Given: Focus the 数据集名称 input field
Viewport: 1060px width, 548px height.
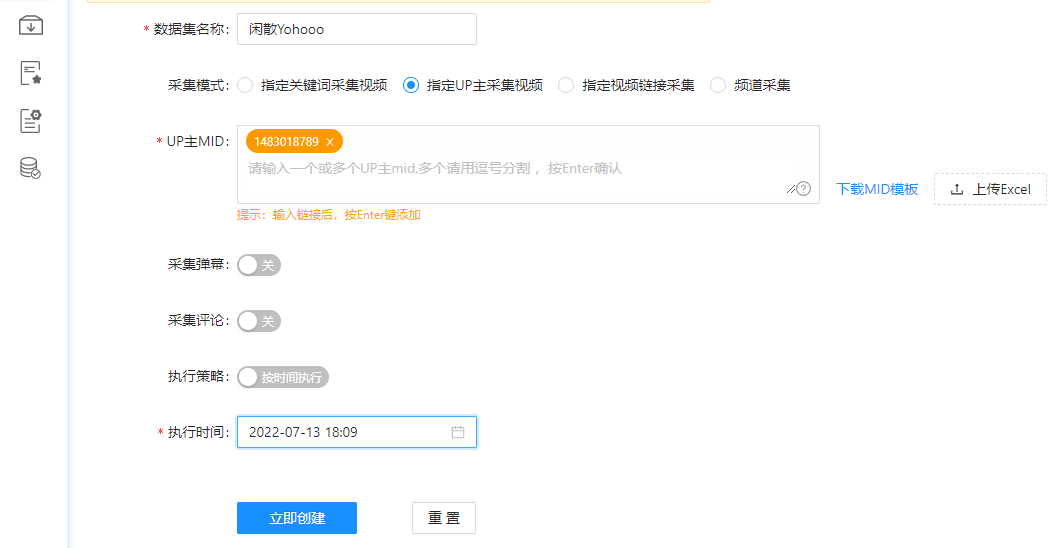Looking at the screenshot, I should tap(356, 29).
